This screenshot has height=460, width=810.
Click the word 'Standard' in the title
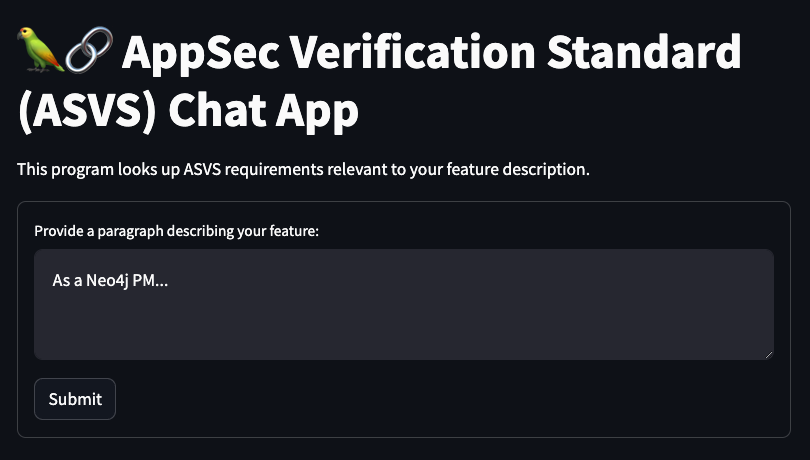(644, 51)
